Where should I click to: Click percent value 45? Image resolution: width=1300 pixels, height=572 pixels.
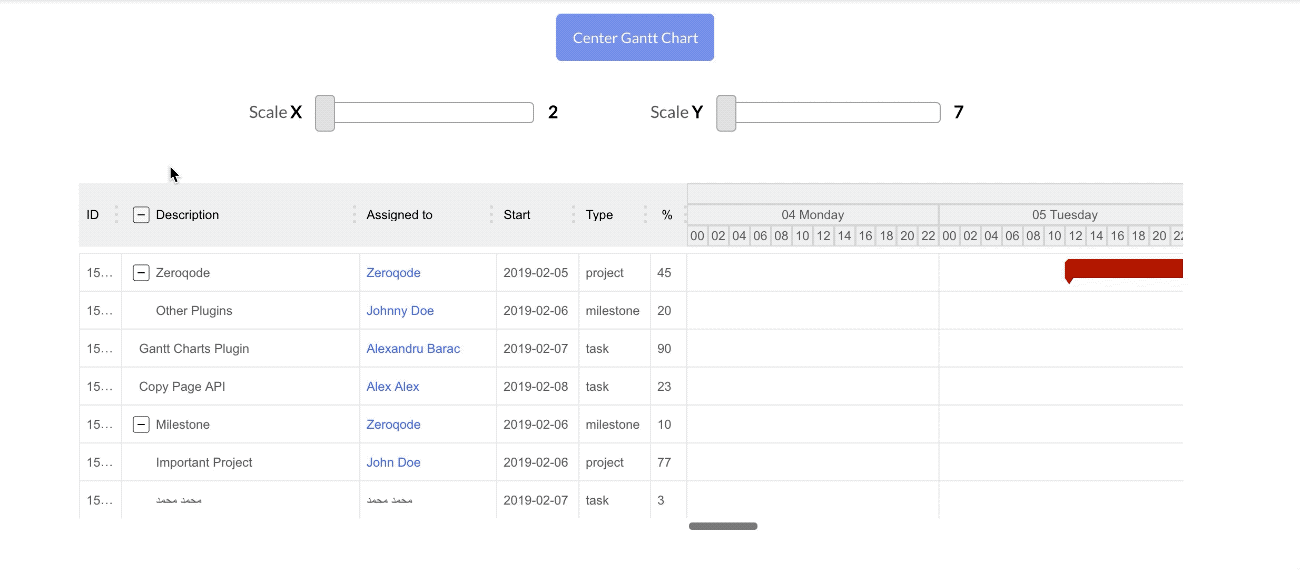pyautogui.click(x=665, y=273)
